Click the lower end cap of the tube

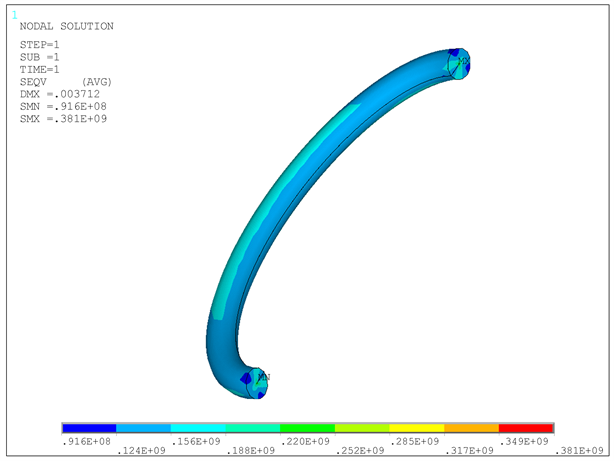point(256,381)
